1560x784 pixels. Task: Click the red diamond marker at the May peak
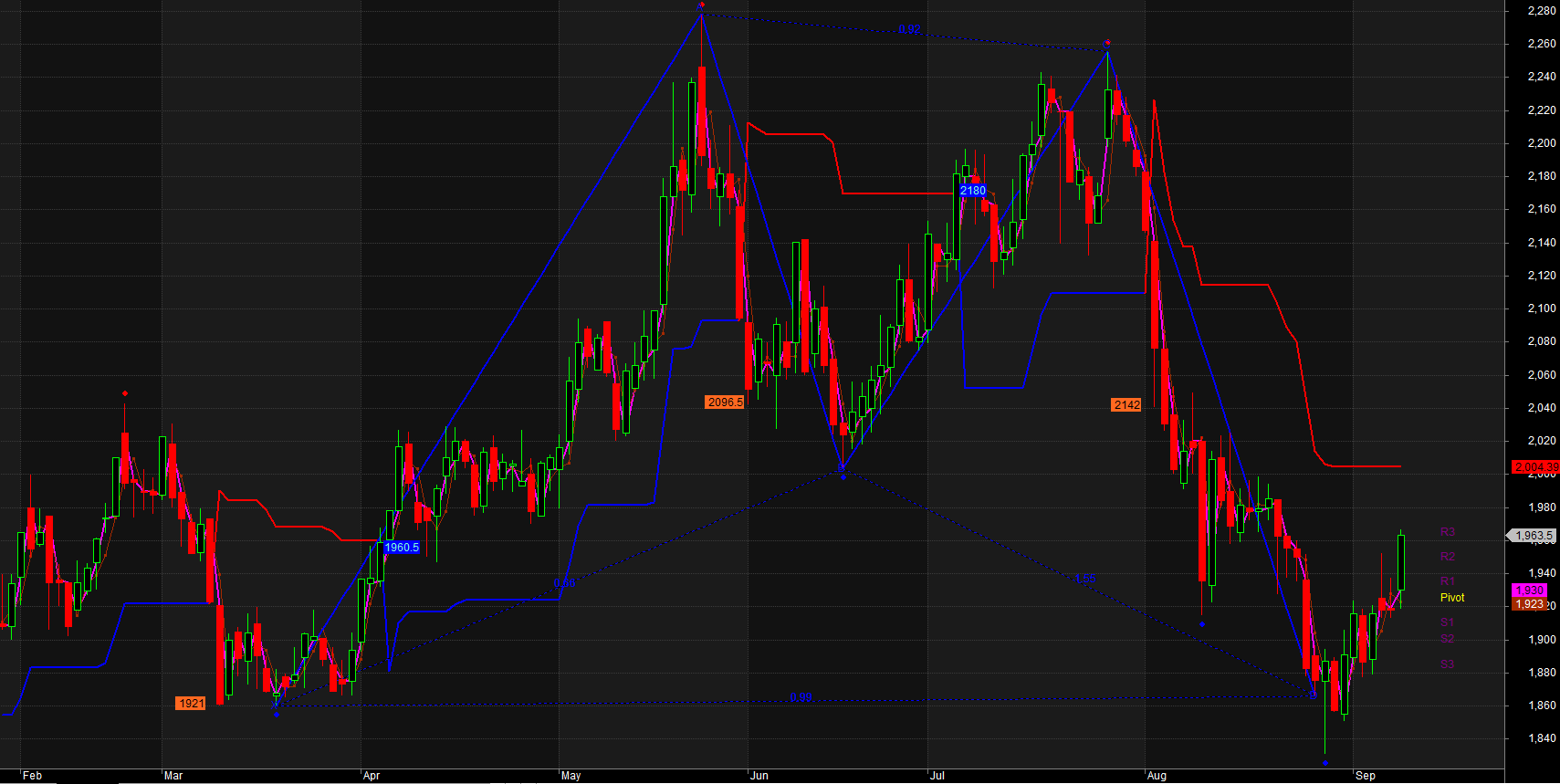point(701,5)
